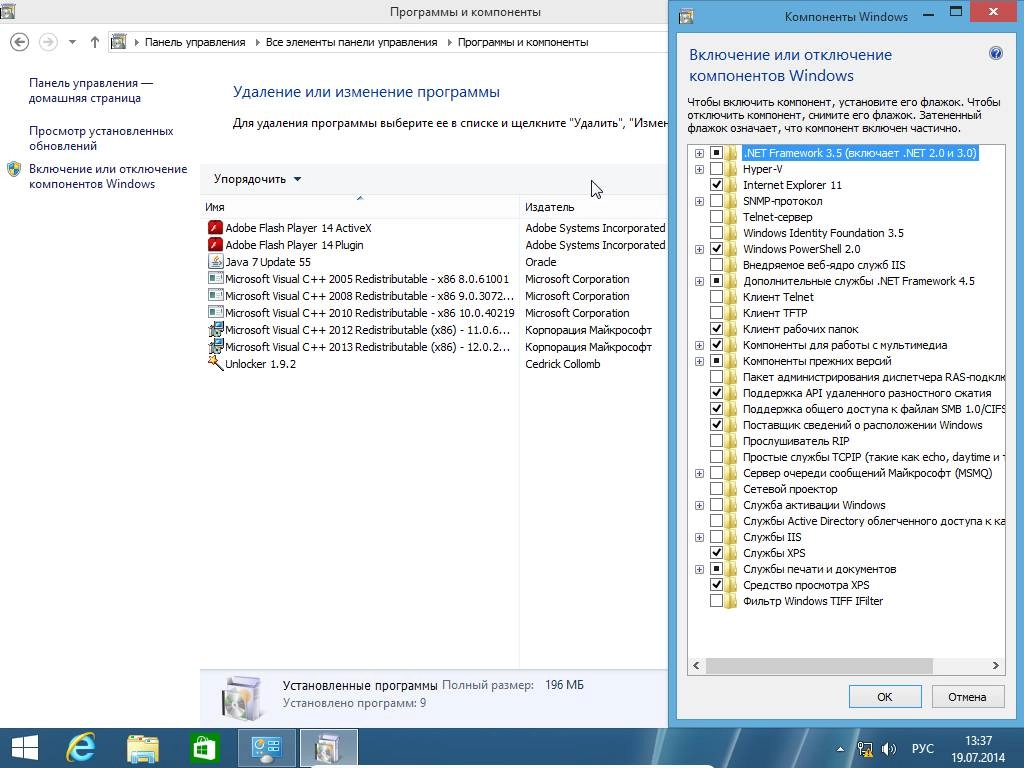1024x768 pixels.
Task: Click the Windows Features title bar icon
Action: 686,16
